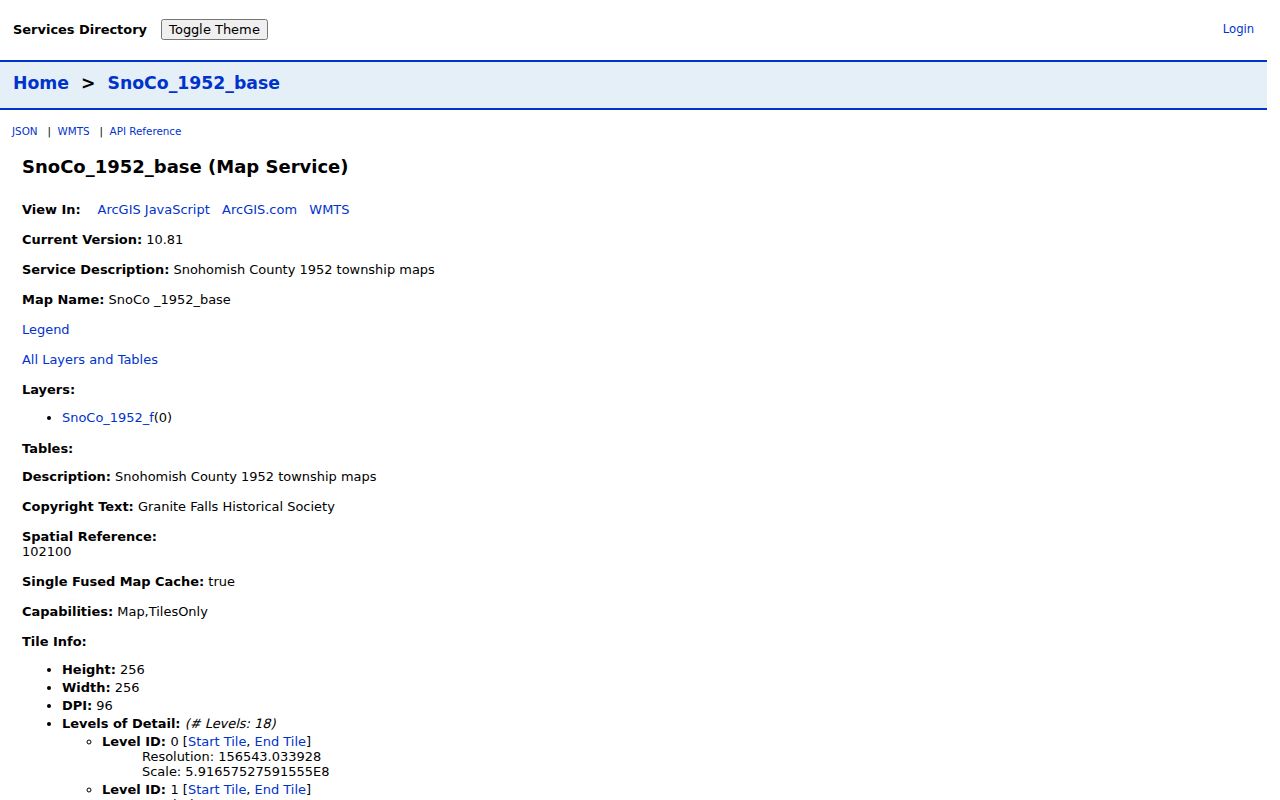1280x800 pixels.
Task: Open the JSON format link
Action: coord(25,131)
